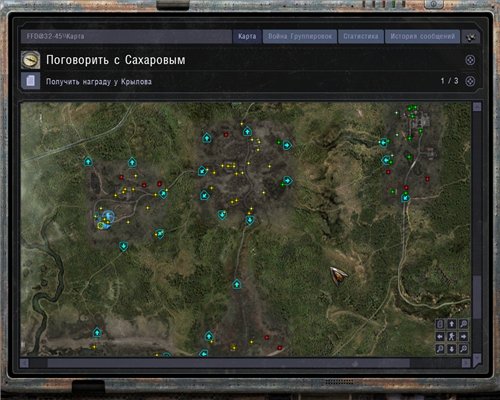Click the right button of the horizontal map scrollbar
This screenshot has height=400, width=500.
[x=466, y=363]
